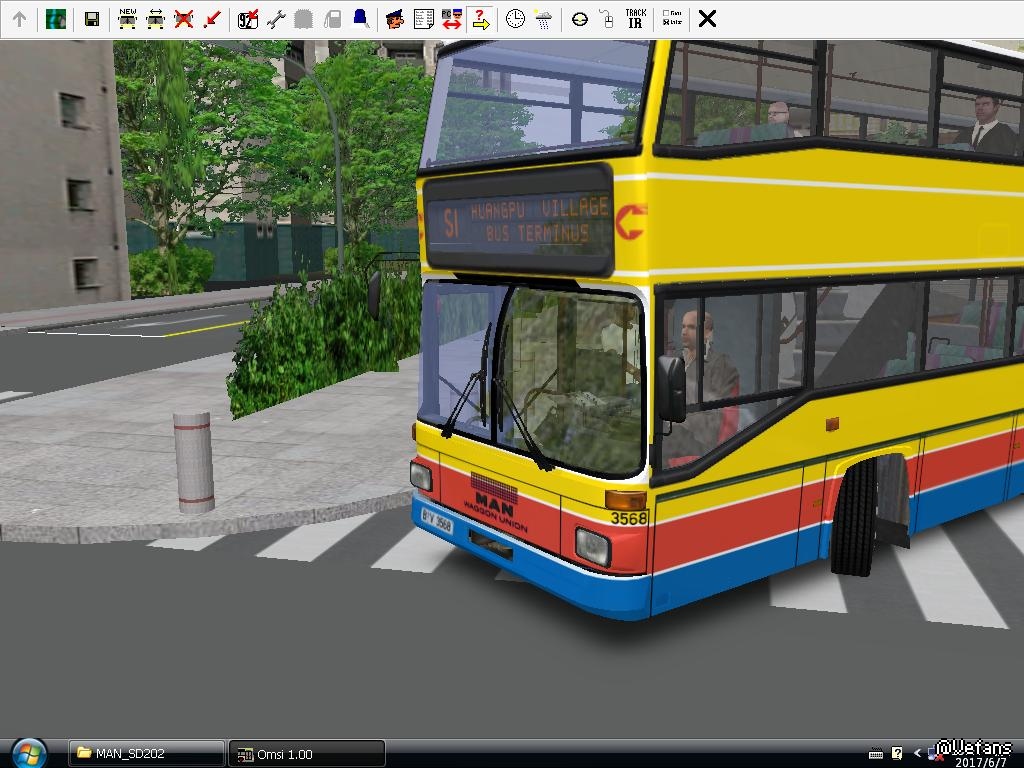Open the wrench repair tool
Screen dimensions: 1024x768
(276, 19)
